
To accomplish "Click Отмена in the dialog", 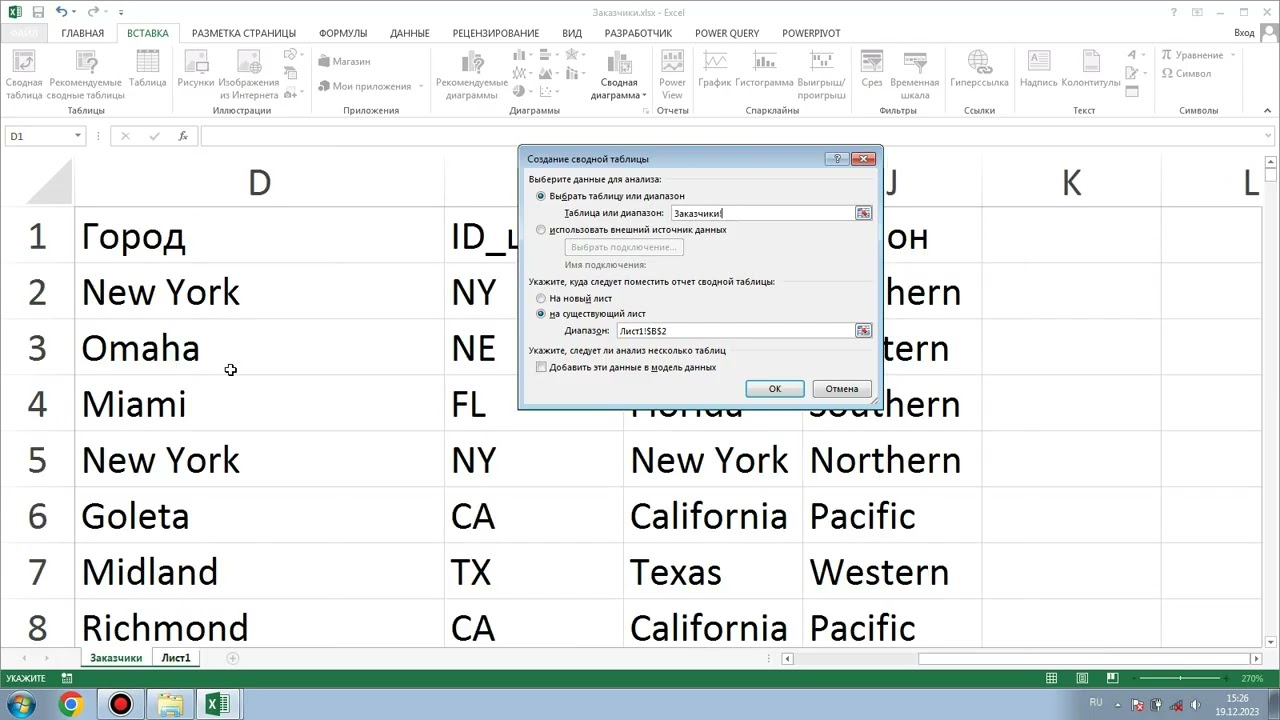I will click(842, 389).
